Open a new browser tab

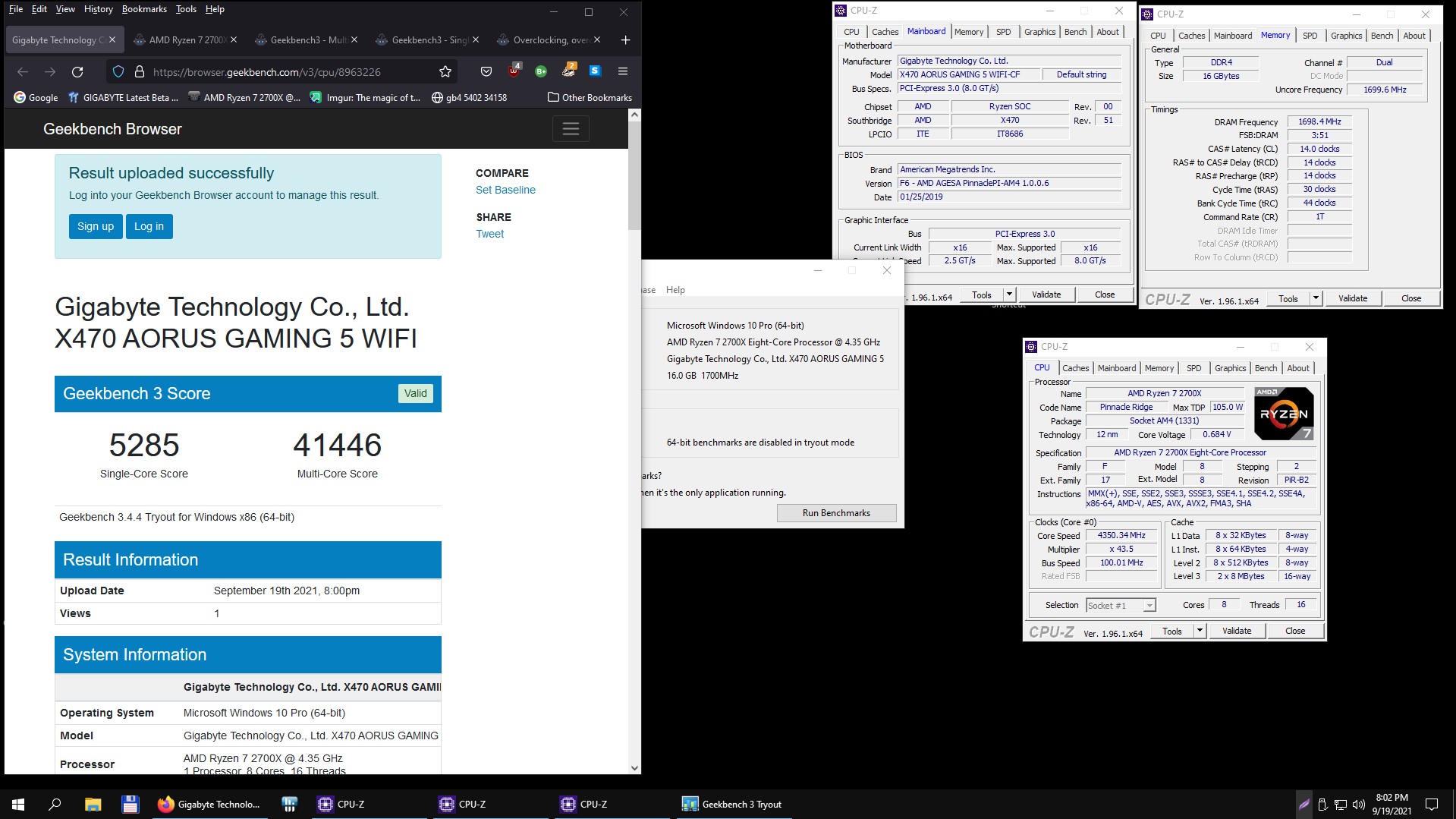[x=625, y=39]
